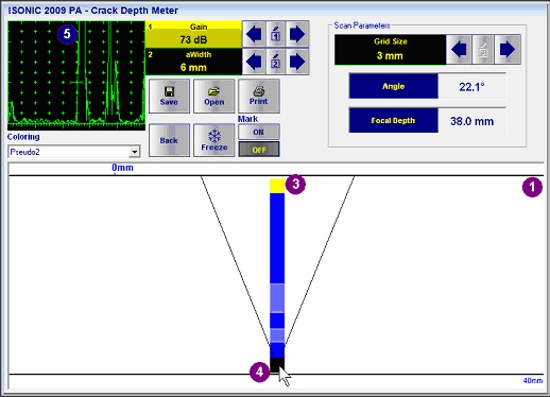Image resolution: width=550 pixels, height=397 pixels.
Task: Increase Gain with right arrow
Action: pos(297,34)
